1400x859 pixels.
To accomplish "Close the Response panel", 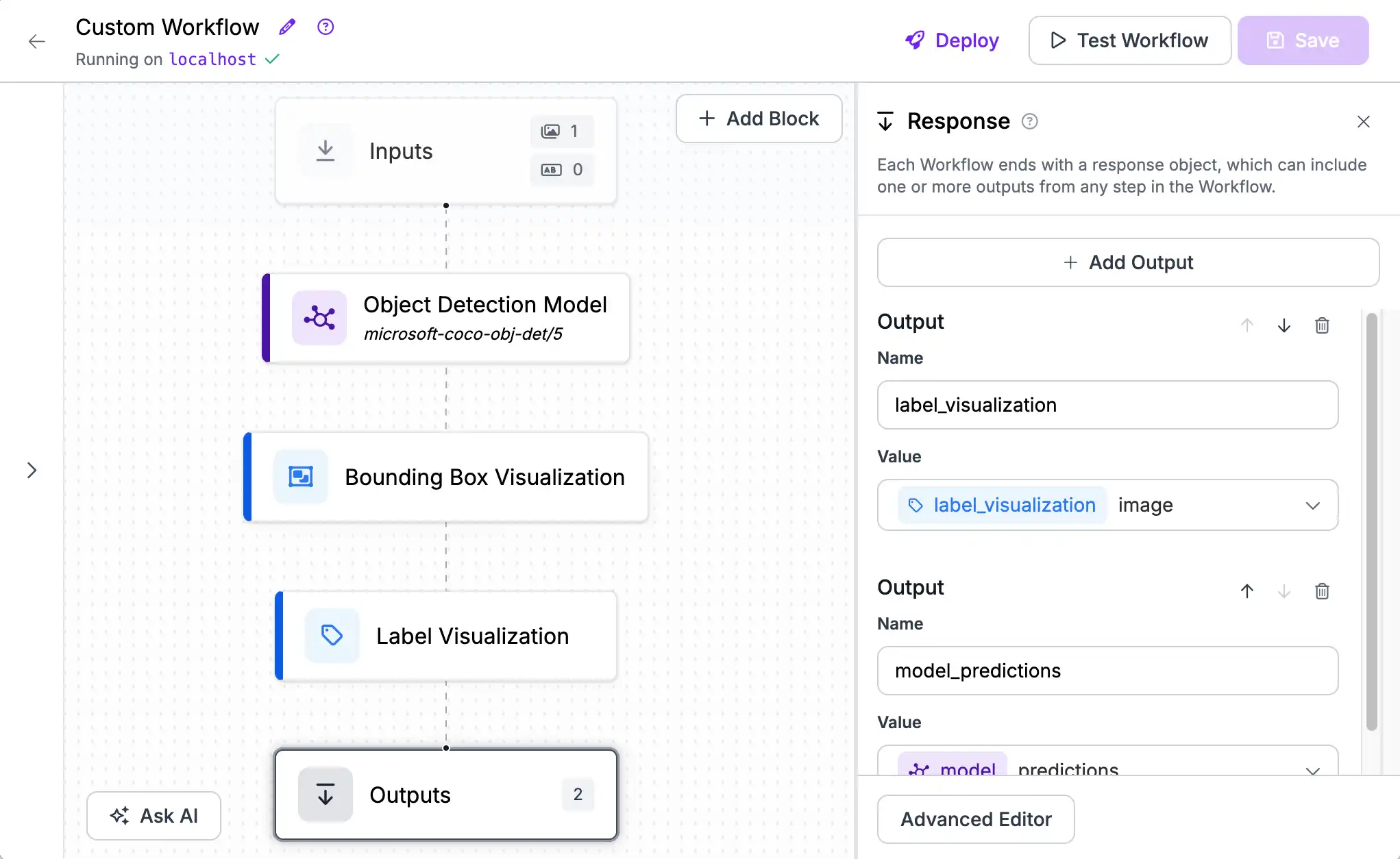I will [x=1363, y=121].
